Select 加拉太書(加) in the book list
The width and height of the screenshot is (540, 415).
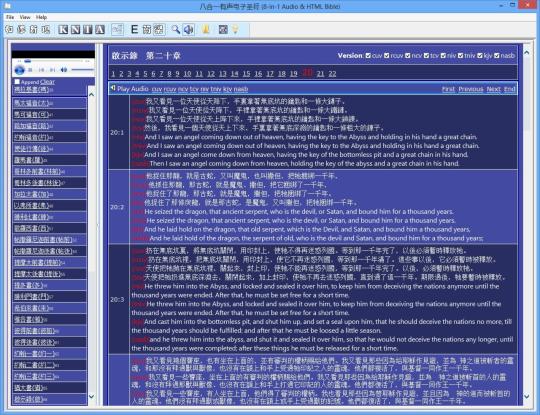click(31, 194)
